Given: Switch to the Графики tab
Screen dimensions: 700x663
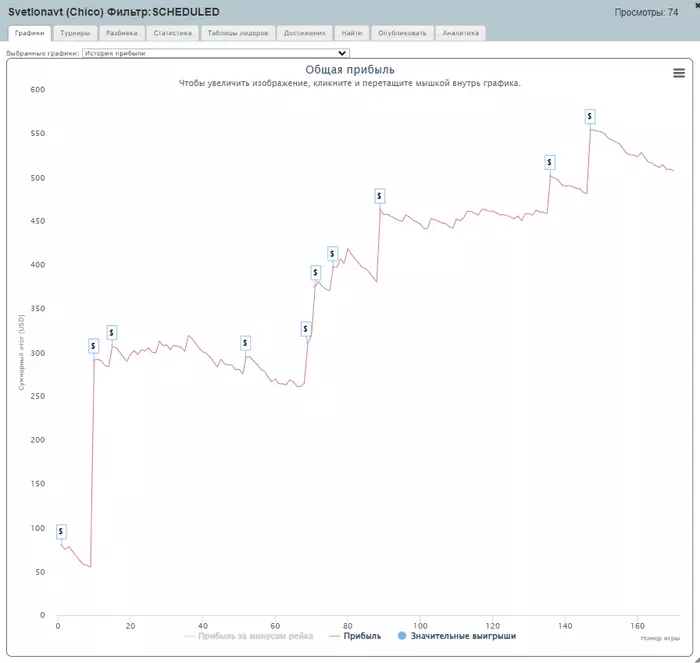Looking at the screenshot, I should [29, 33].
